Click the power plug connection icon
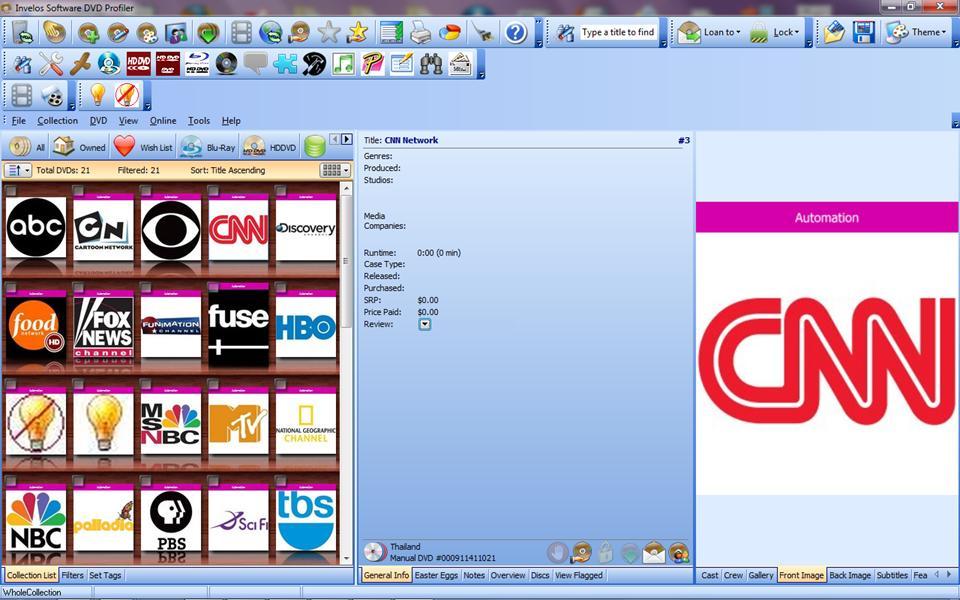 tap(483, 32)
